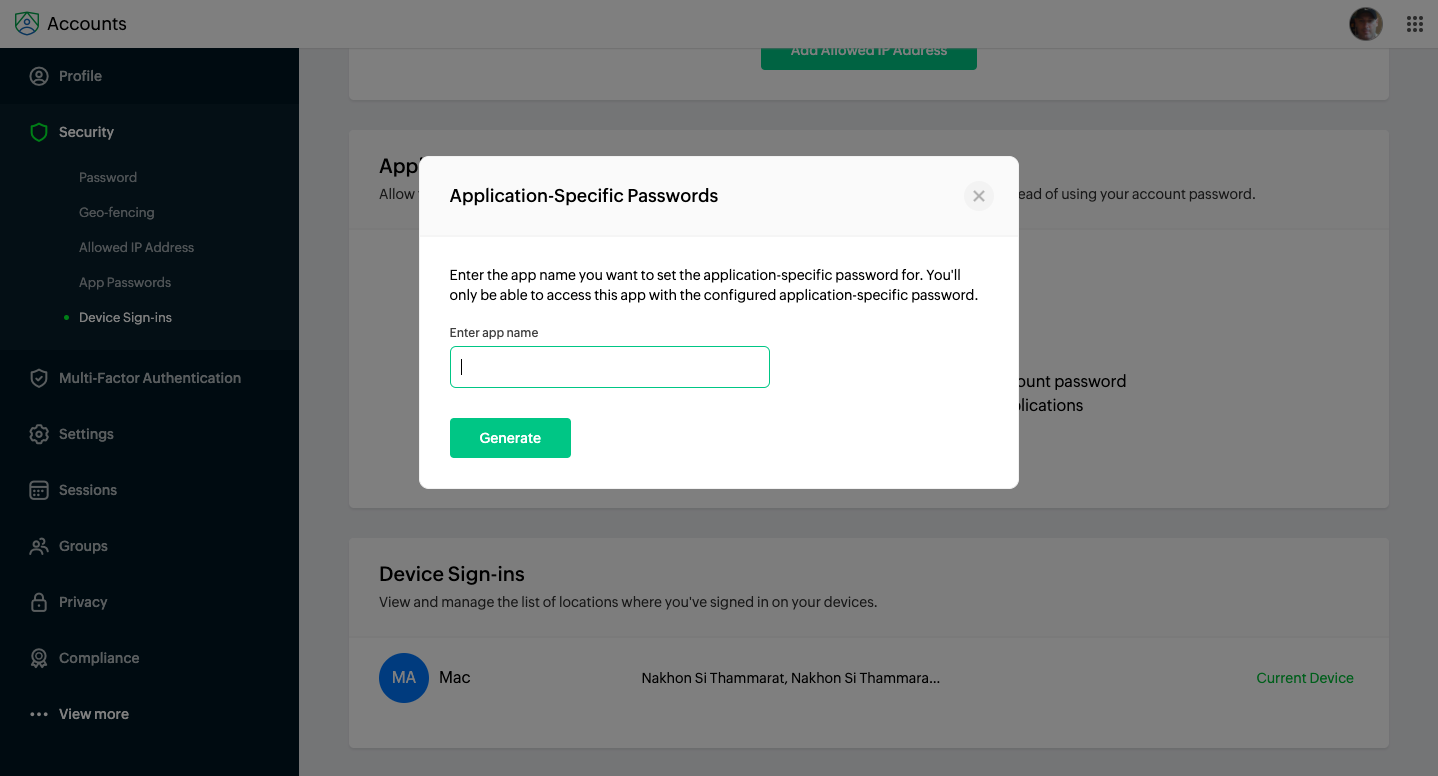Click the user profile avatar
The width and height of the screenshot is (1438, 776).
click(x=1365, y=24)
